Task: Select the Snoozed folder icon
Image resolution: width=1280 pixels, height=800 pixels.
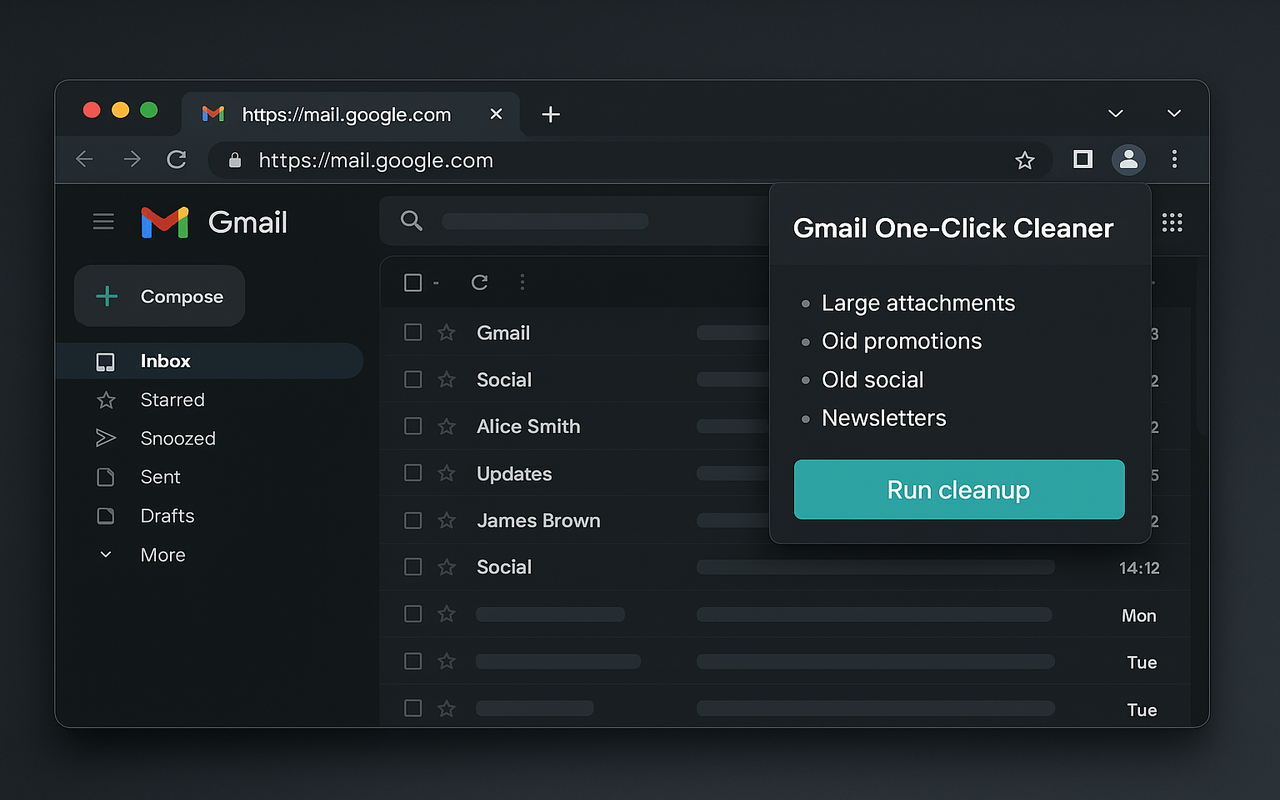Action: pyautogui.click(x=107, y=438)
